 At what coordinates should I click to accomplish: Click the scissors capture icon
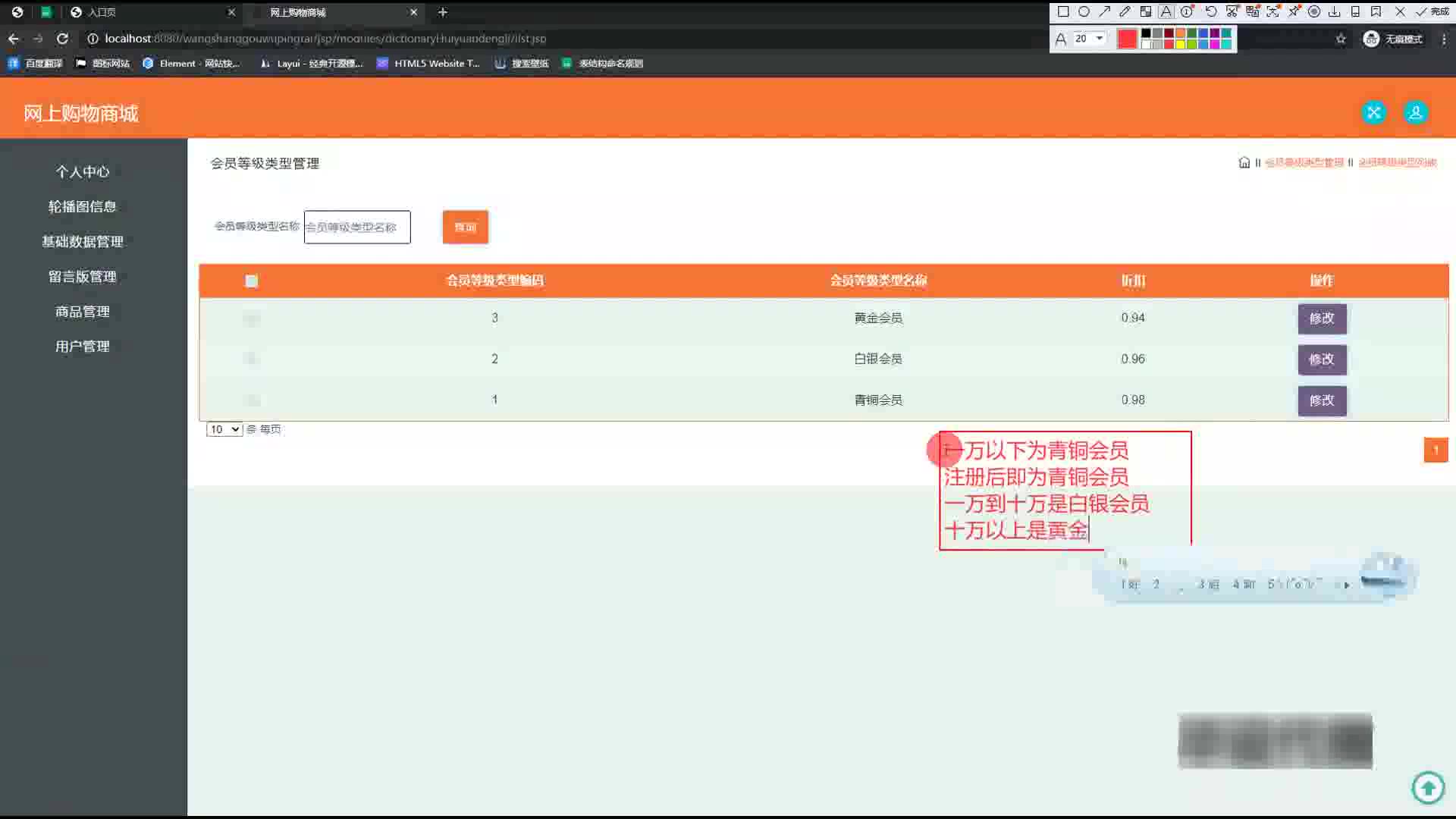(1232, 11)
